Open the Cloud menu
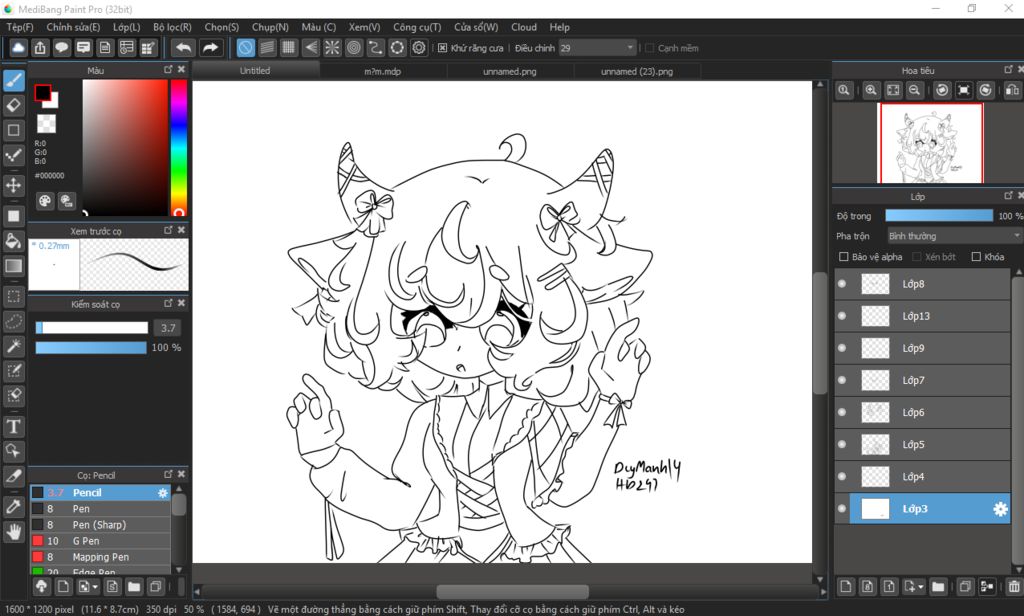 [x=524, y=27]
